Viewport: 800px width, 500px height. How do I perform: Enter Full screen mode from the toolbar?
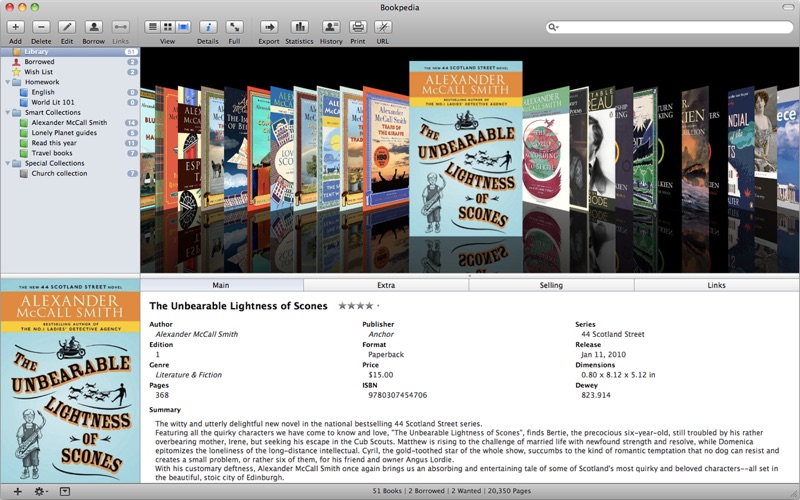click(234, 27)
